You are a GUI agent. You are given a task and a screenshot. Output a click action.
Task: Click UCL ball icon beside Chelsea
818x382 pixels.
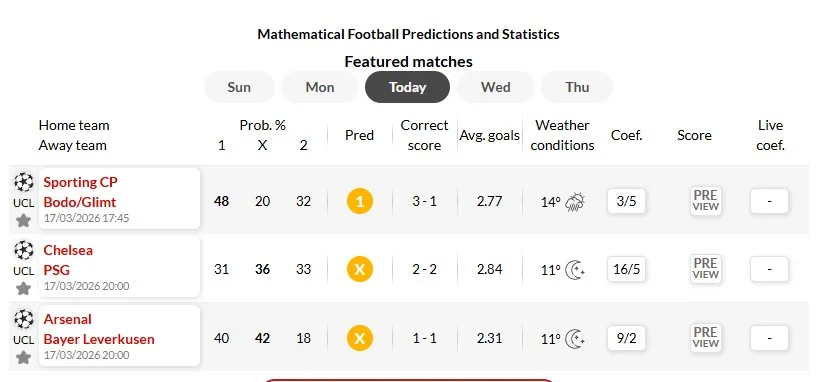coord(23,250)
